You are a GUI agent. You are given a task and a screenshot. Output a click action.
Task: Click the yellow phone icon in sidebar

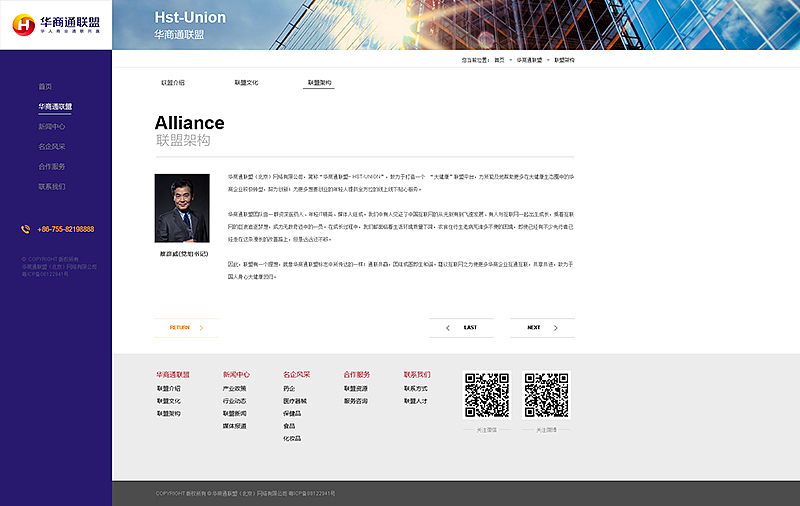point(26,229)
